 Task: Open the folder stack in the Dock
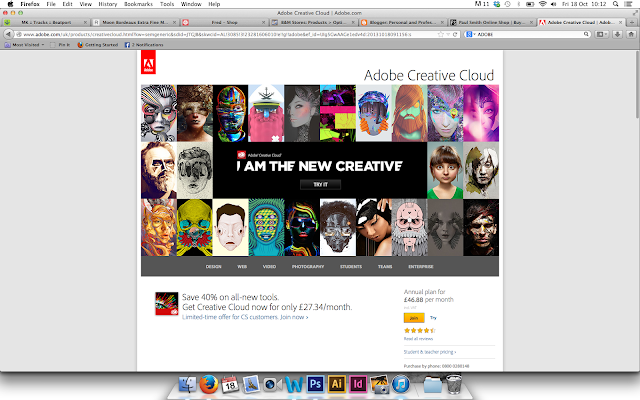click(x=433, y=384)
